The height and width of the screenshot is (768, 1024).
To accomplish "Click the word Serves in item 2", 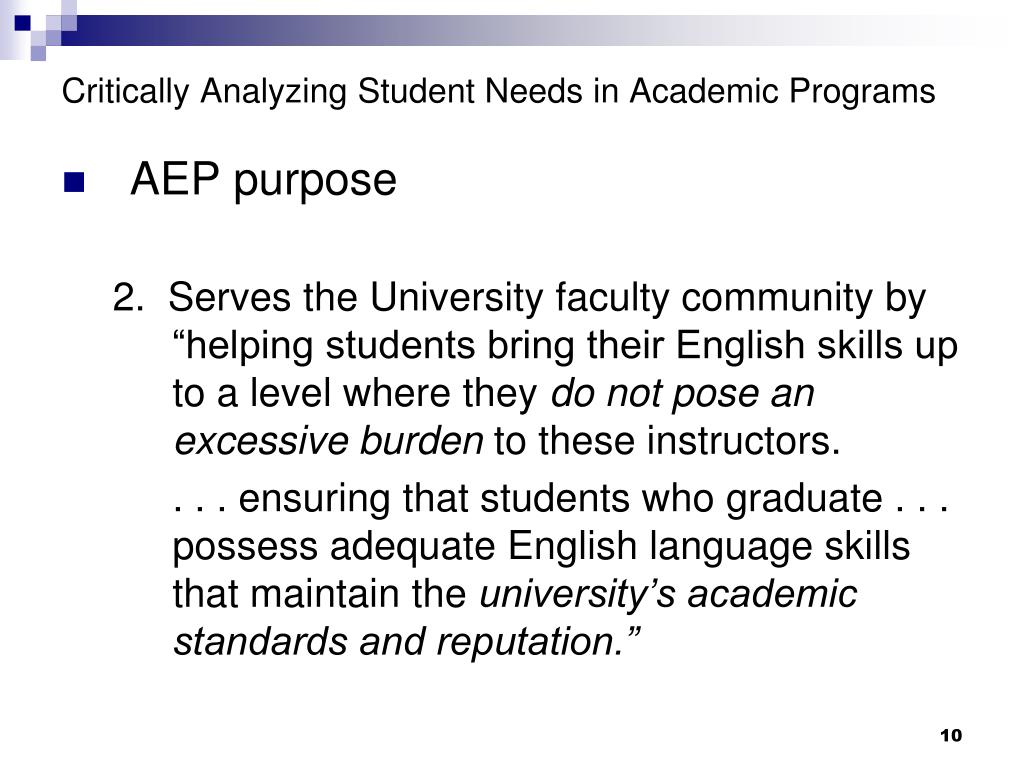I will [229, 298].
